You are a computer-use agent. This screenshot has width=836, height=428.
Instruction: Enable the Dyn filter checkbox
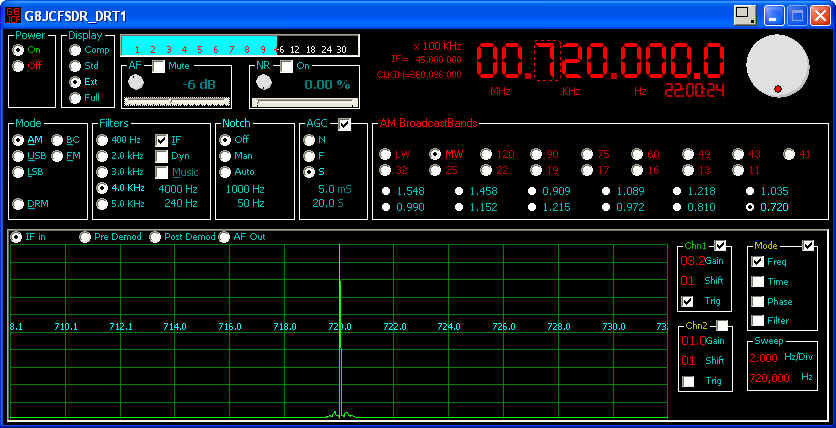(x=162, y=156)
